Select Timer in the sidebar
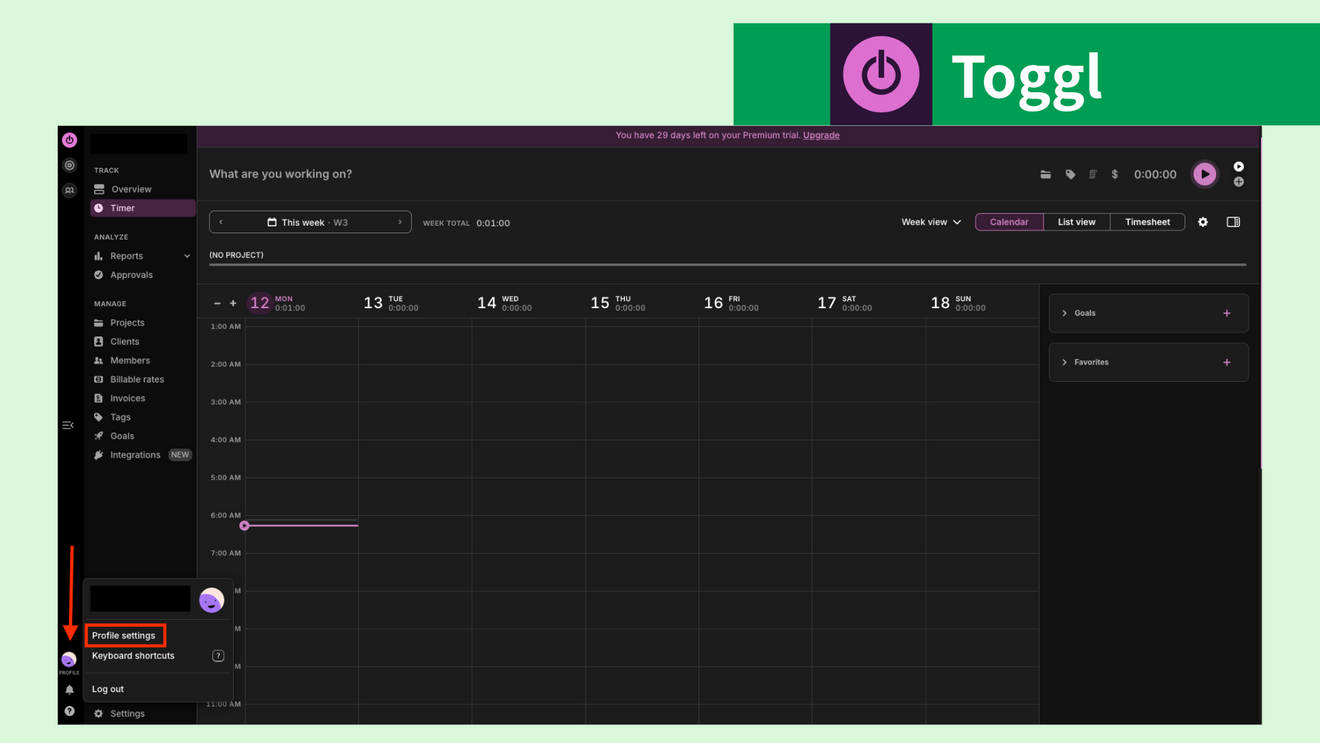The width and height of the screenshot is (1320, 743). coord(142,208)
